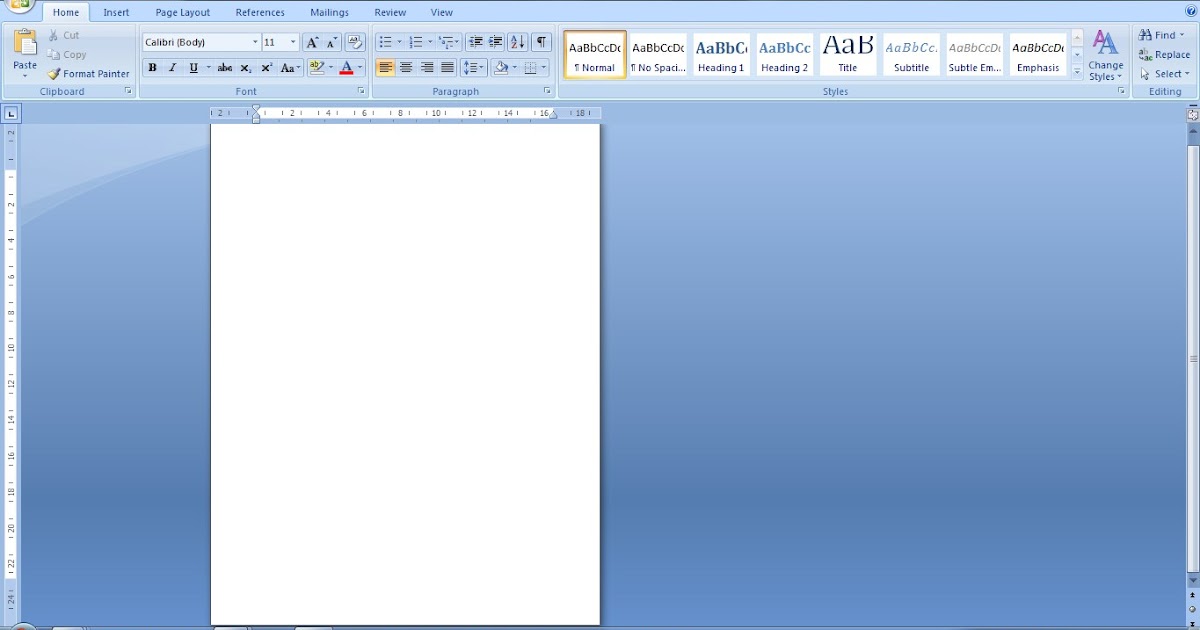Click the Grow Font icon
The image size is (1200, 630).
pyautogui.click(x=312, y=43)
